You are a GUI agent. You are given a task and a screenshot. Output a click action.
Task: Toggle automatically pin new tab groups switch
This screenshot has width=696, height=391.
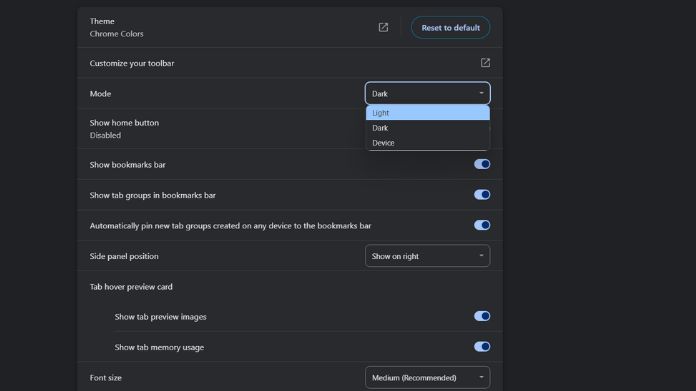tap(482, 225)
